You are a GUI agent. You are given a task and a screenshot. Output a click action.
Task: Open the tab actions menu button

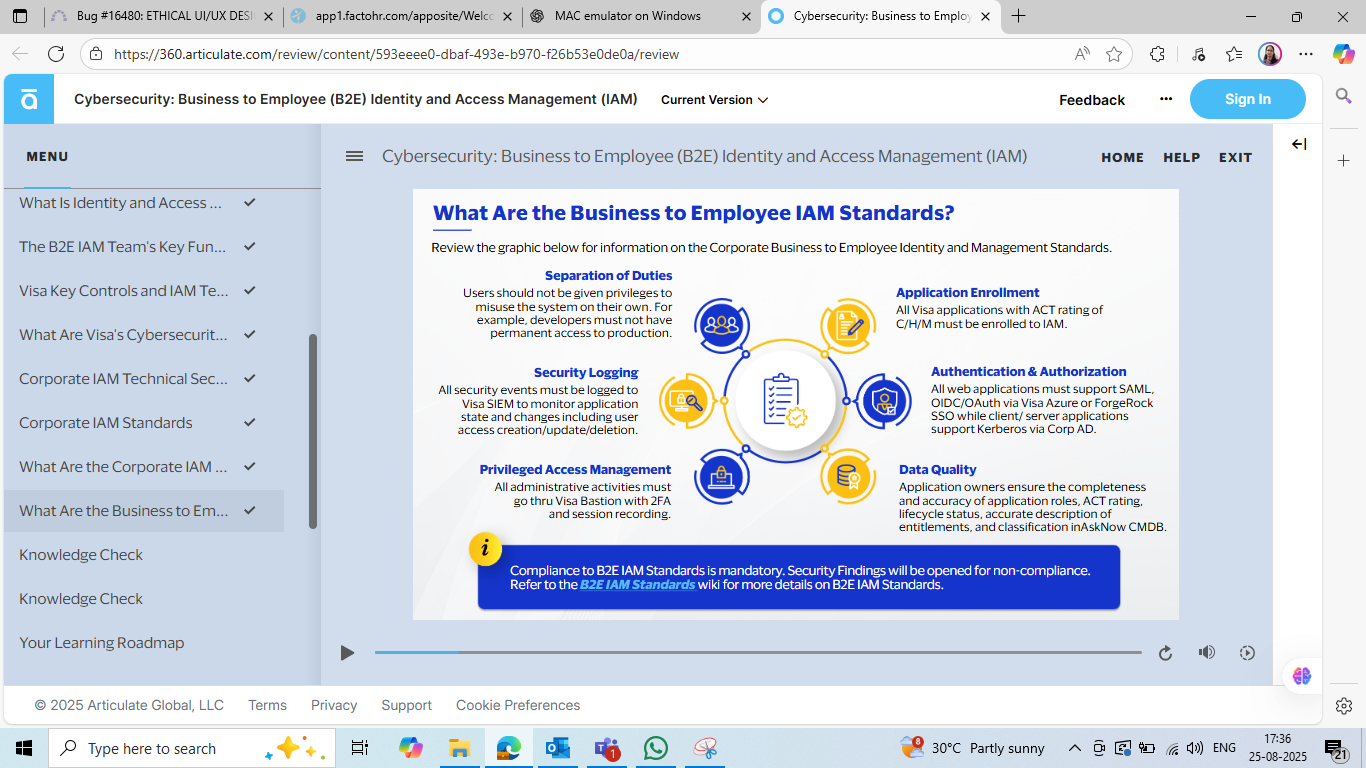(20, 16)
